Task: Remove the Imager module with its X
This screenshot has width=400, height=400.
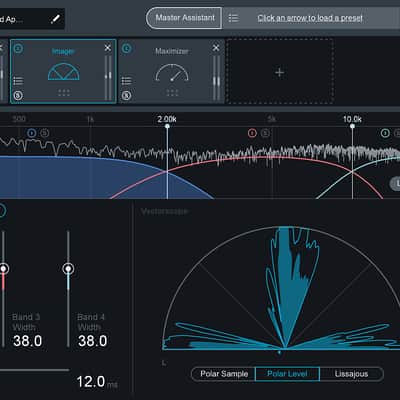Action: [108, 48]
